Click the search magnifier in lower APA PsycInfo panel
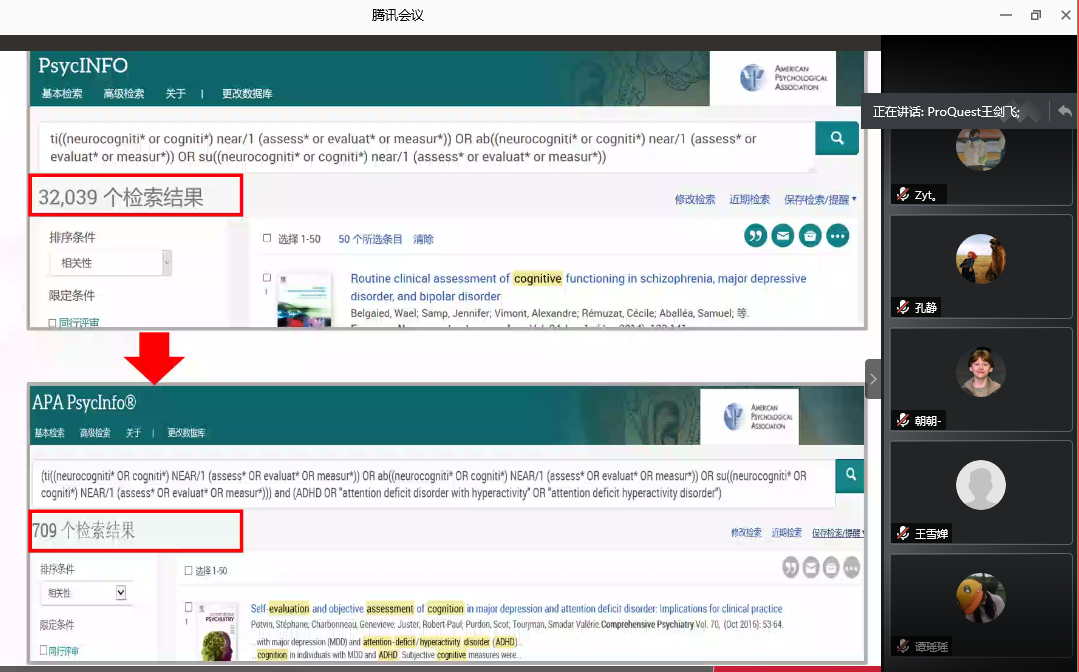Image resolution: width=1079 pixels, height=672 pixels. coord(851,475)
